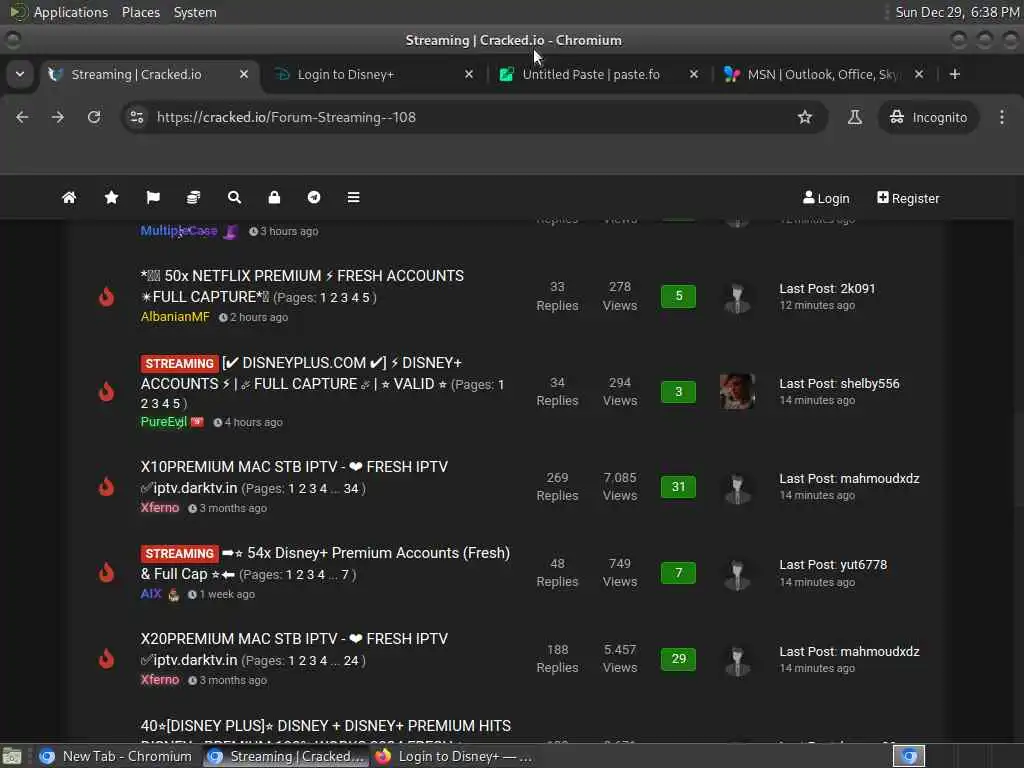The height and width of the screenshot is (768, 1024).
Task: Switch to Login to Disney+ Firefox taskbar window
Action: (x=453, y=756)
